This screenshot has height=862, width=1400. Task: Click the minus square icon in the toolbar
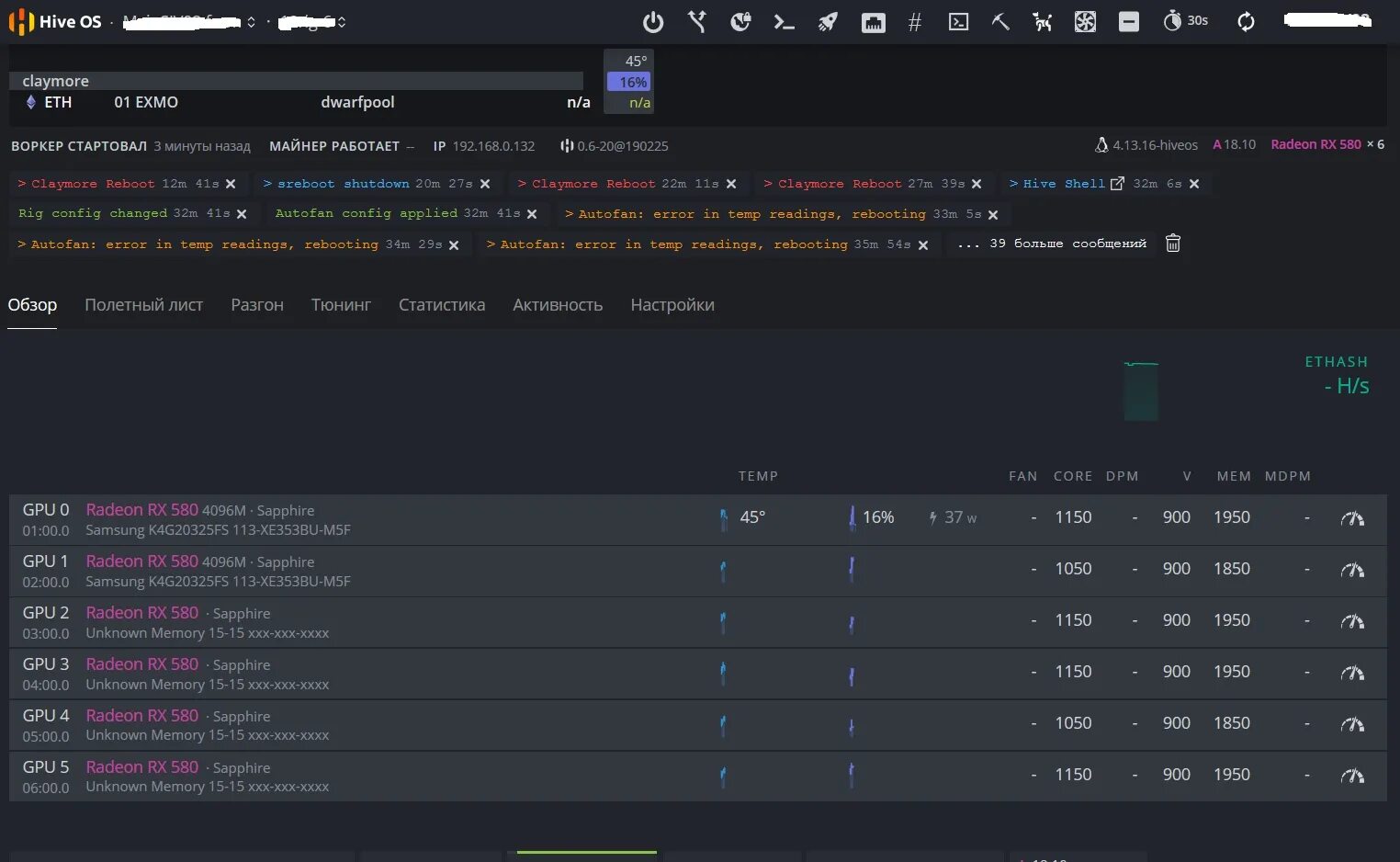coord(1129,22)
